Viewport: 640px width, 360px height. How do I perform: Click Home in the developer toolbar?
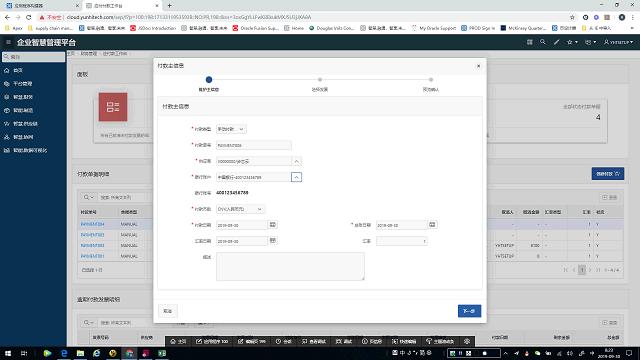coord(178,341)
